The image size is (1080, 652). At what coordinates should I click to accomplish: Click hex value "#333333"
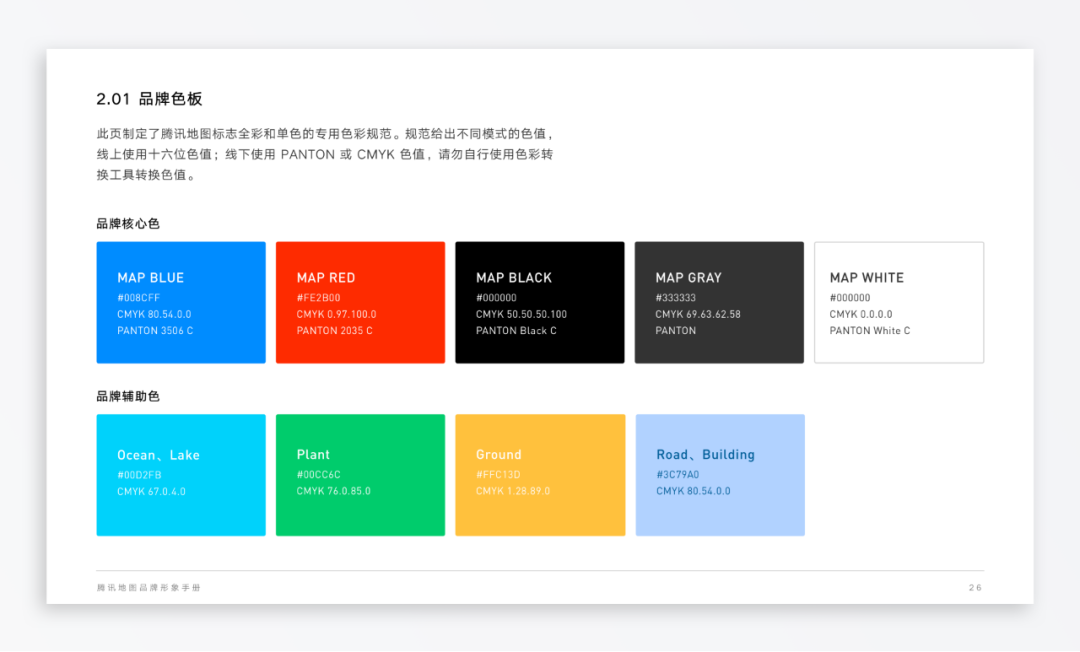coord(676,298)
